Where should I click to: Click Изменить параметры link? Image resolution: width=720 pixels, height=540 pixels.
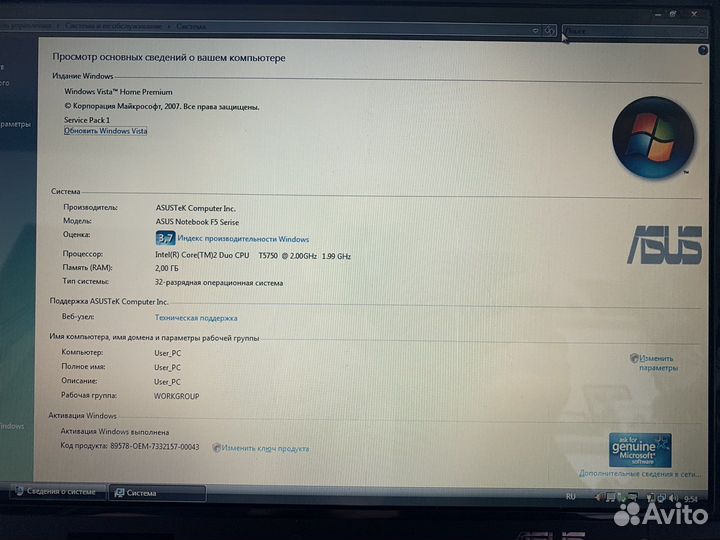658,363
